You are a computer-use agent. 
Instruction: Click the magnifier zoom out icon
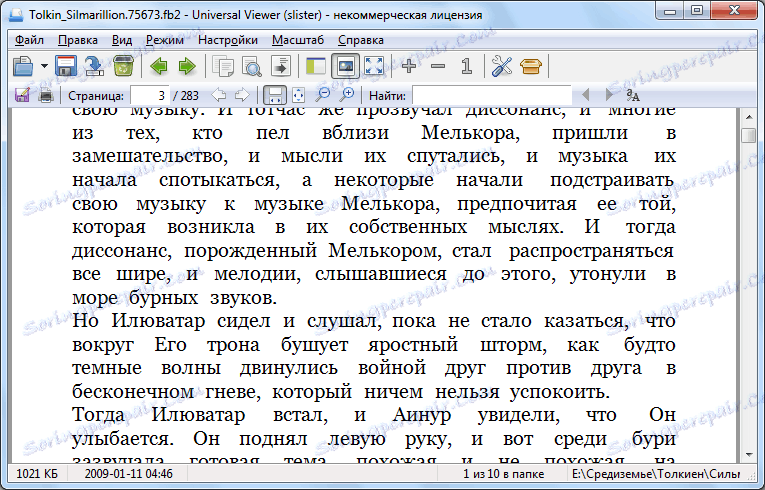(x=322, y=95)
